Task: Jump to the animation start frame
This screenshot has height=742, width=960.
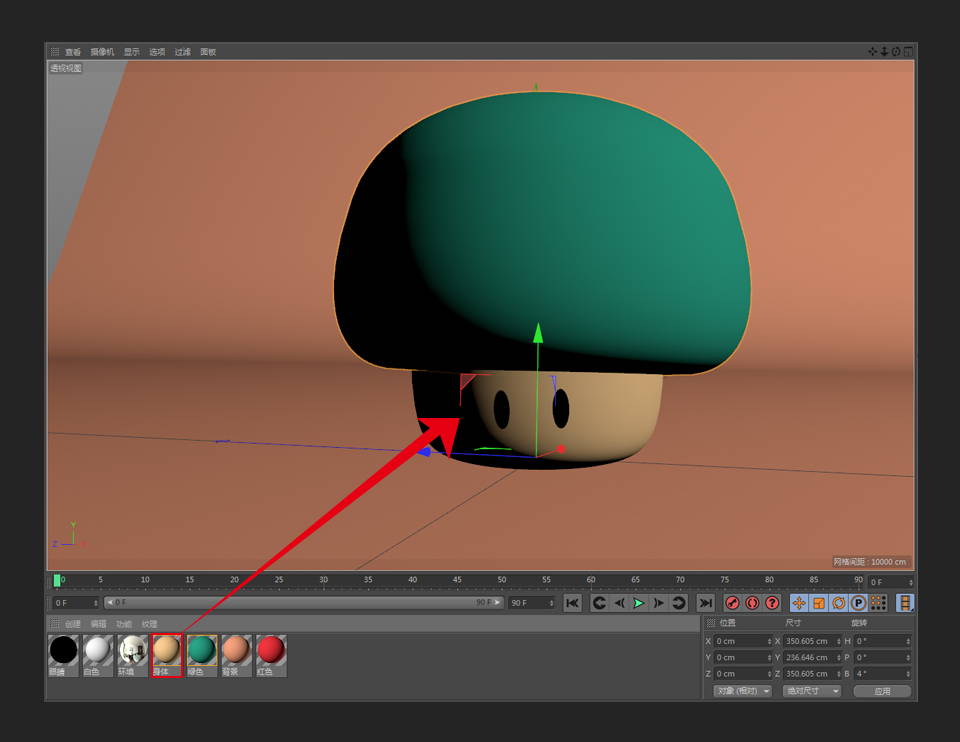Action: point(572,603)
